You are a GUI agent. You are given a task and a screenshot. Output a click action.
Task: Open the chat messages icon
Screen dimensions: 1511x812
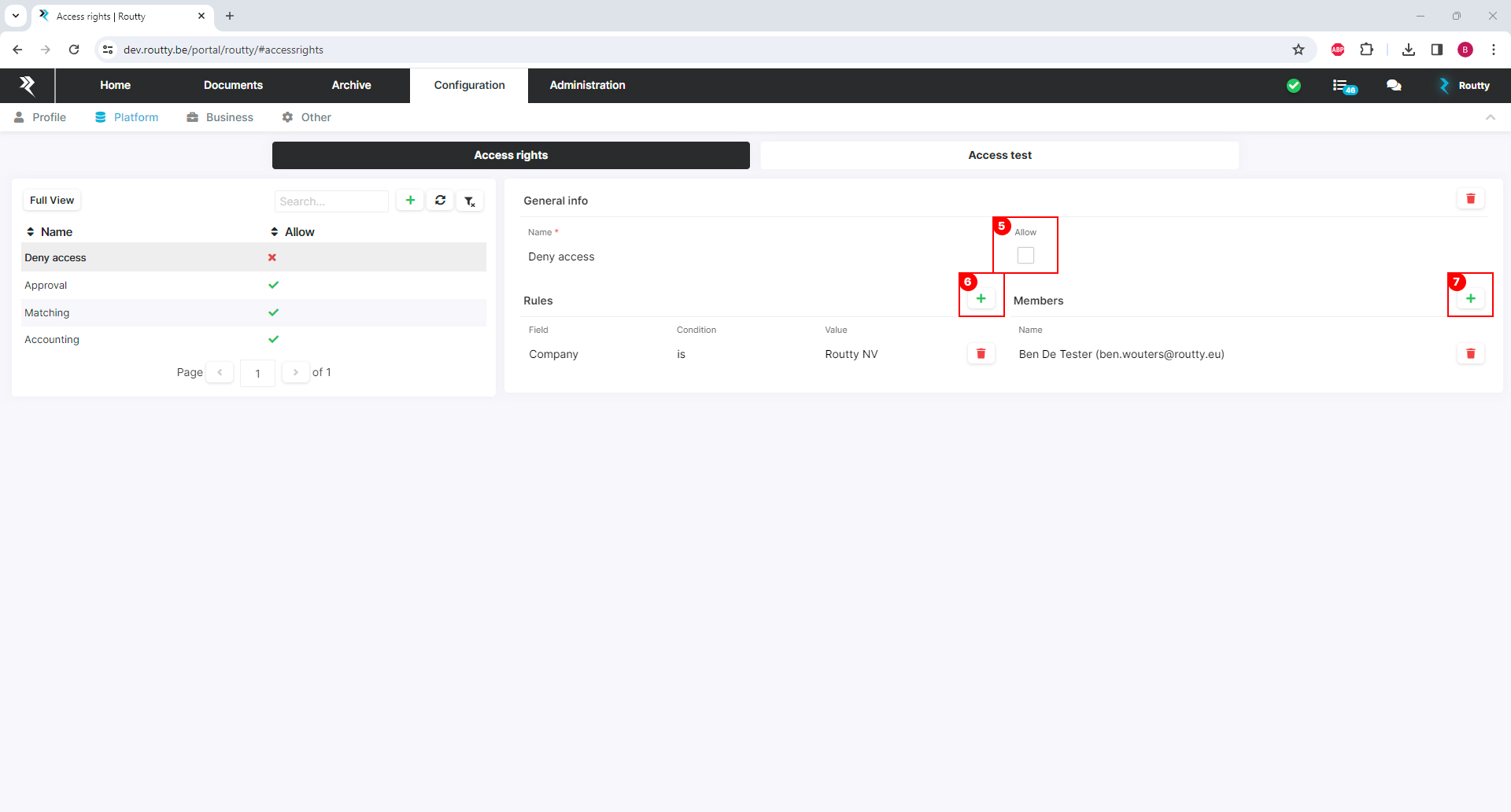pos(1394,86)
